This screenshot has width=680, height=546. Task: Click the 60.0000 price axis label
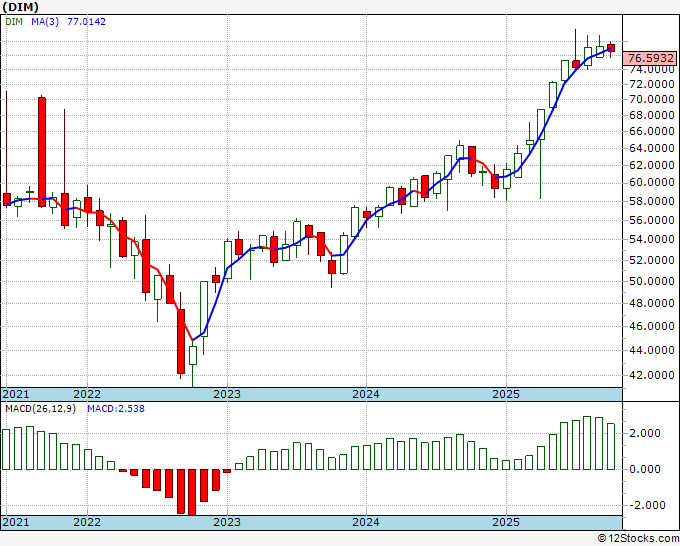652,183
